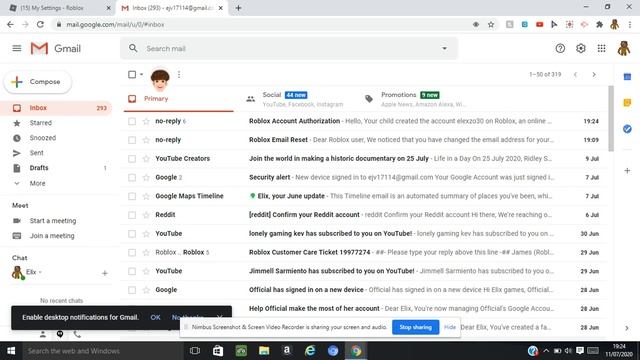640x360 pixels.
Task: Get add-ons with the plus icon in side panel
Action: (627, 171)
